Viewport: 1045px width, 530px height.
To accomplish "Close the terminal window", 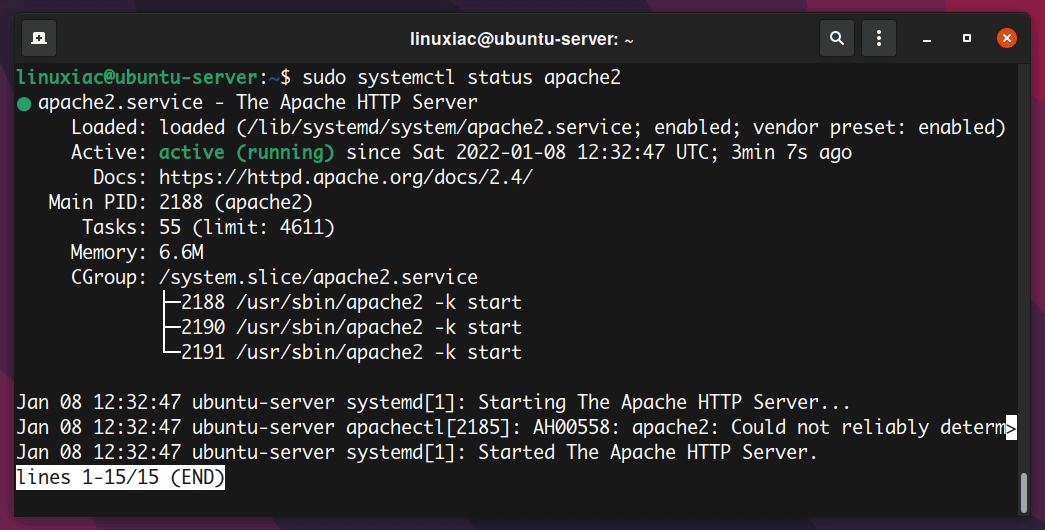I will click(1006, 38).
